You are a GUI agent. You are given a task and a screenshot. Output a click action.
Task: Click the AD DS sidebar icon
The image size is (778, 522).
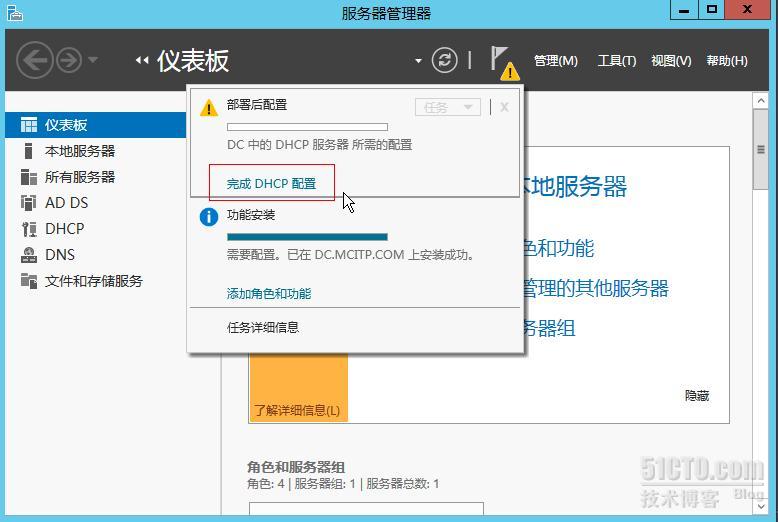29,202
